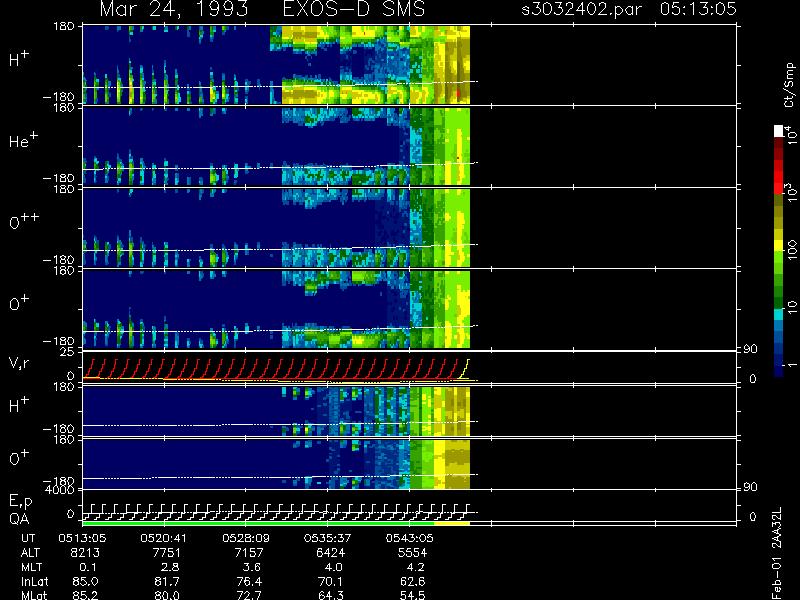Click ALT value '5554'

tap(412, 553)
